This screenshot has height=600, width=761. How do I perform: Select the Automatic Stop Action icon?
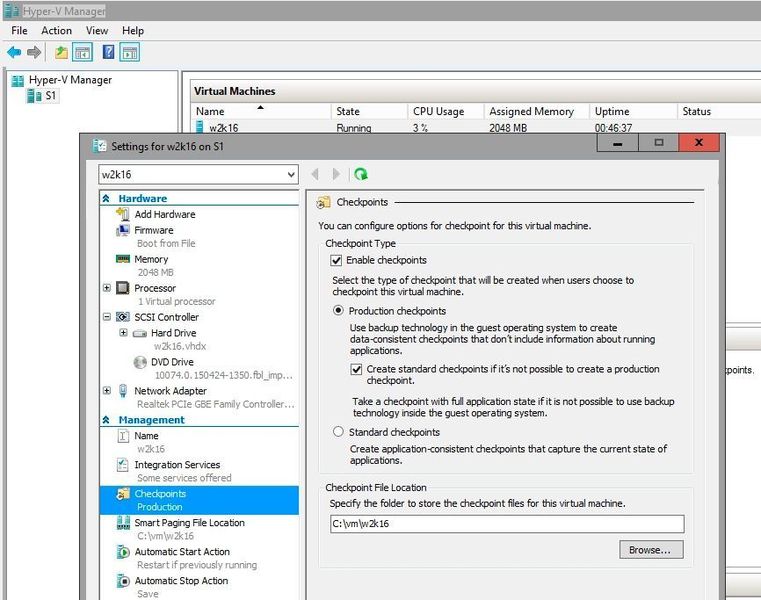click(x=123, y=581)
